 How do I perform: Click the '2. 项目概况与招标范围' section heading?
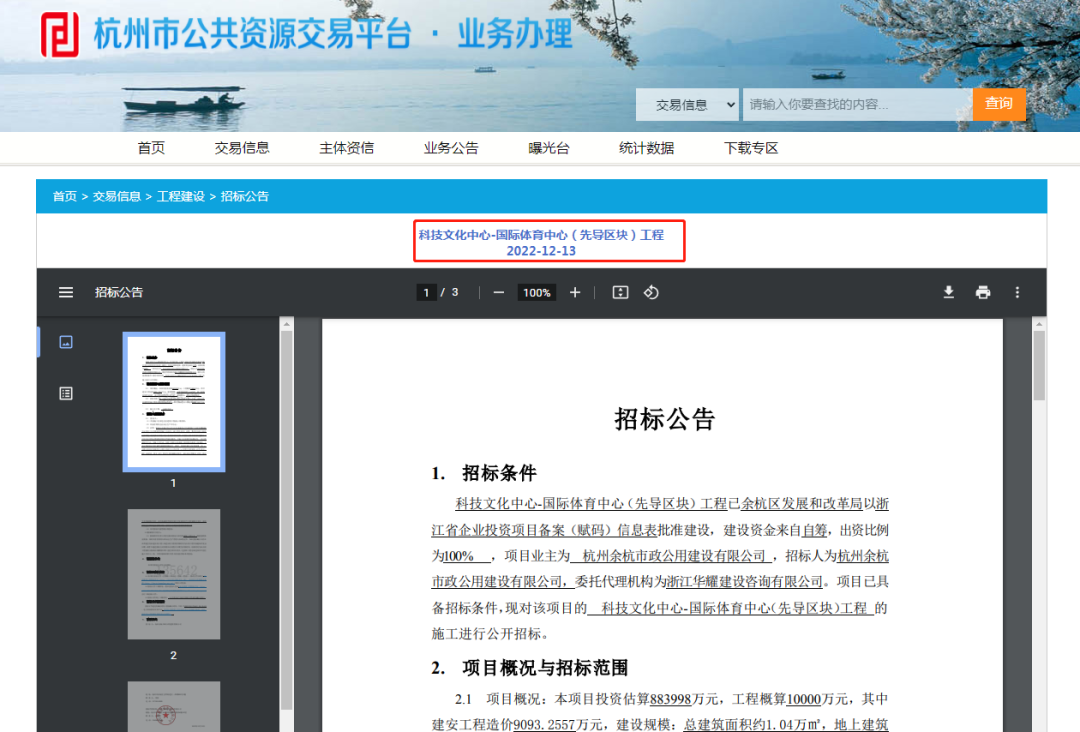(x=530, y=668)
